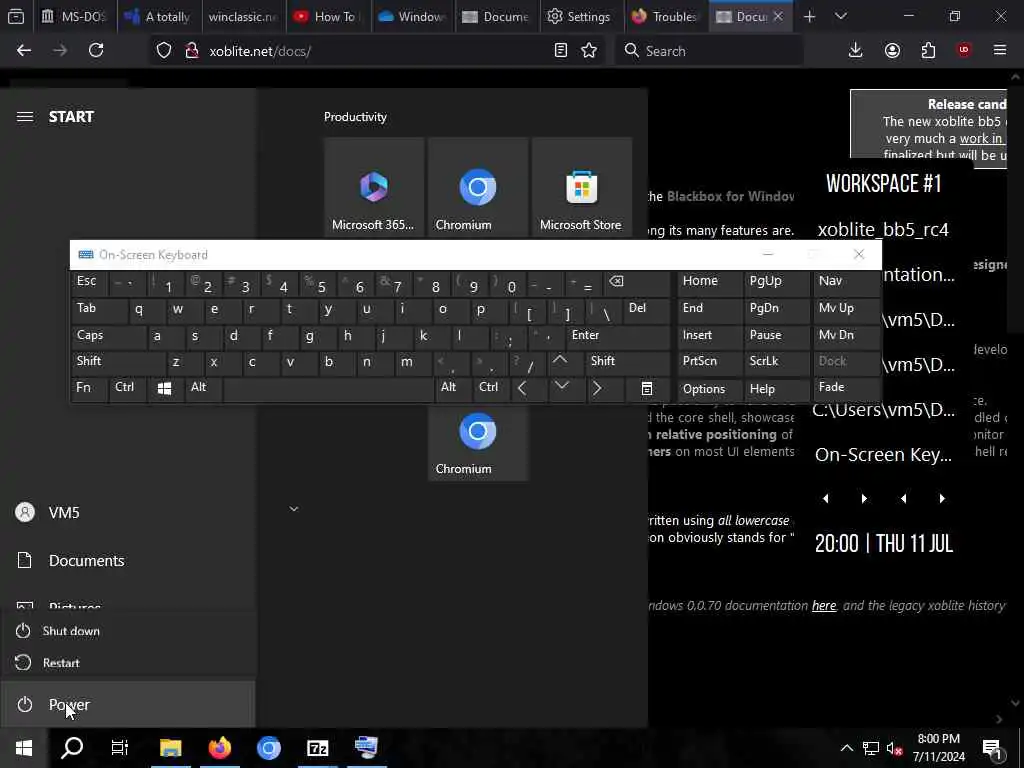Click Windows Start button on taskbar

pyautogui.click(x=24, y=748)
